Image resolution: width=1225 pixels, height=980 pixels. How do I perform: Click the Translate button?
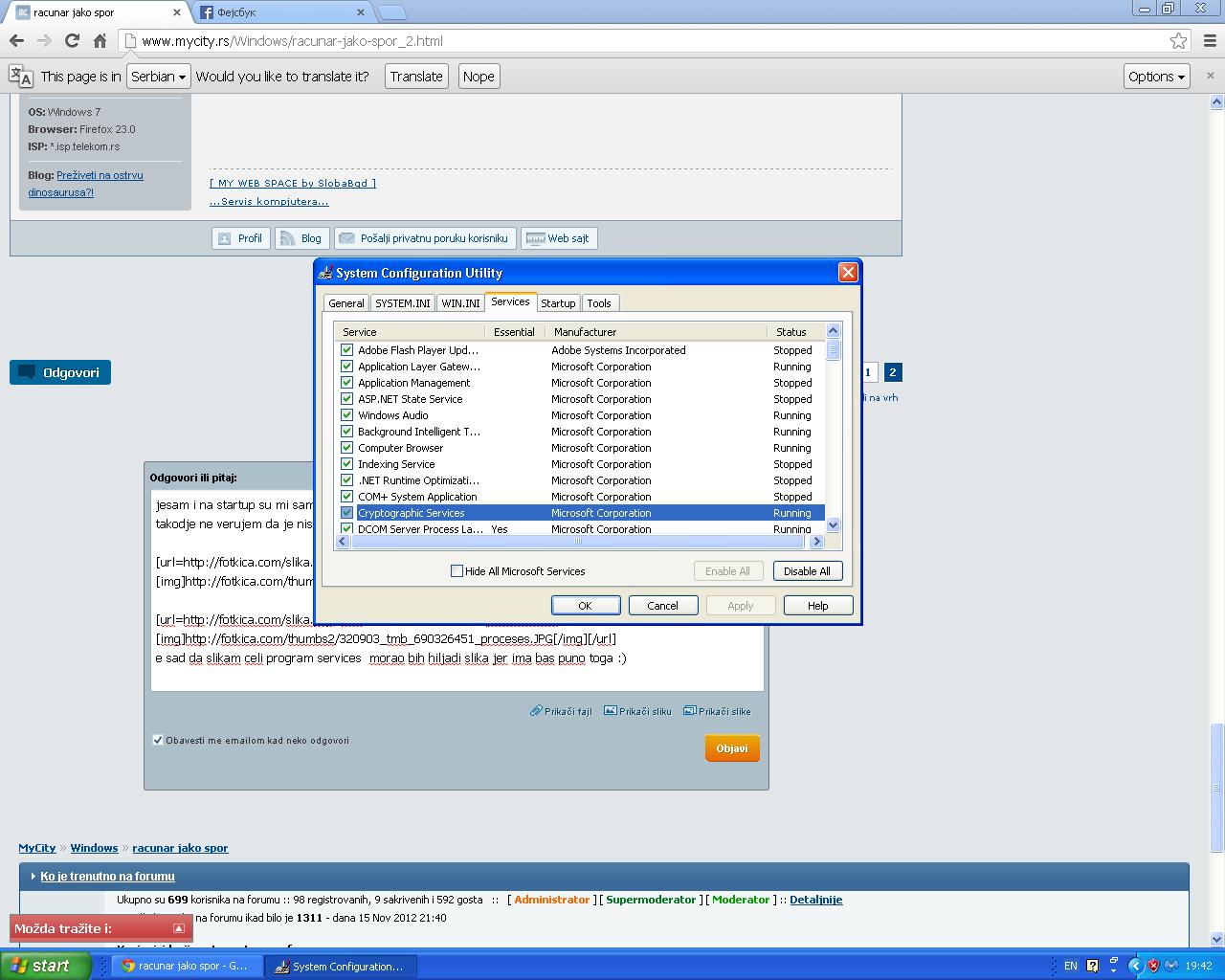[x=416, y=77]
